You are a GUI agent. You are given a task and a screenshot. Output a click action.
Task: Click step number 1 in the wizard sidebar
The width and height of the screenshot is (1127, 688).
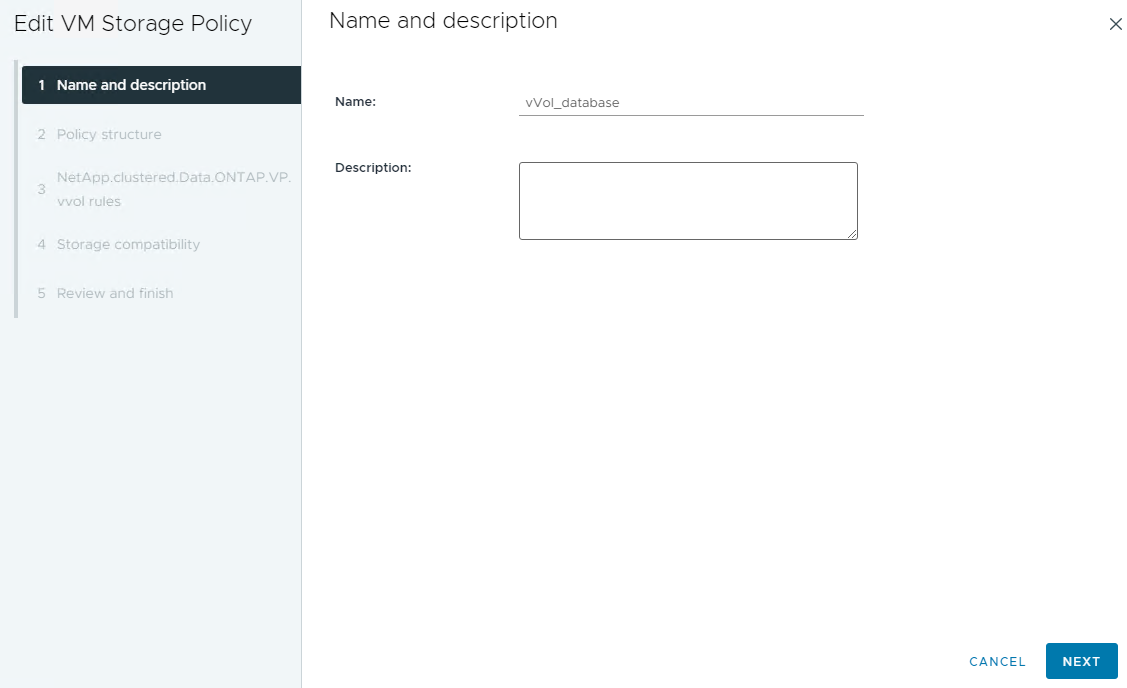click(41, 85)
